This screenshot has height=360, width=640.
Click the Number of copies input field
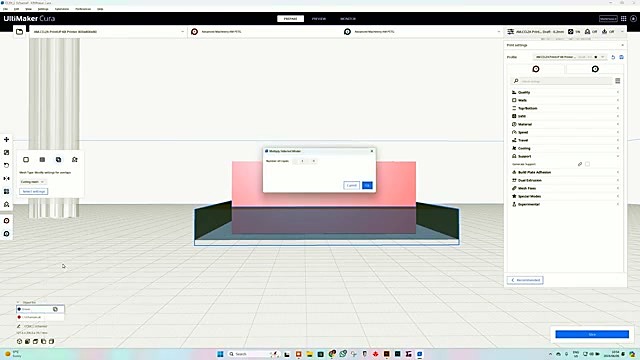coord(304,161)
